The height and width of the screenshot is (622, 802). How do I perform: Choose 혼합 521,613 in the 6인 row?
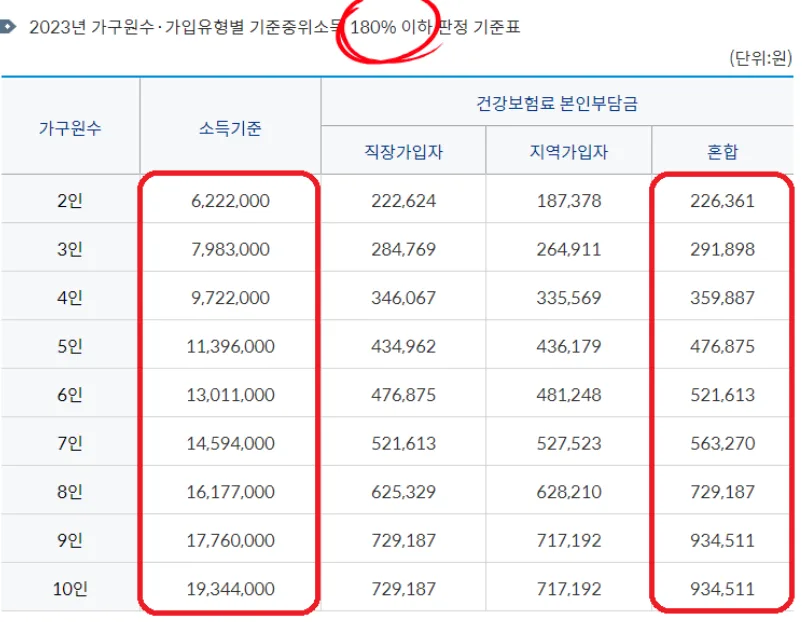coord(722,395)
